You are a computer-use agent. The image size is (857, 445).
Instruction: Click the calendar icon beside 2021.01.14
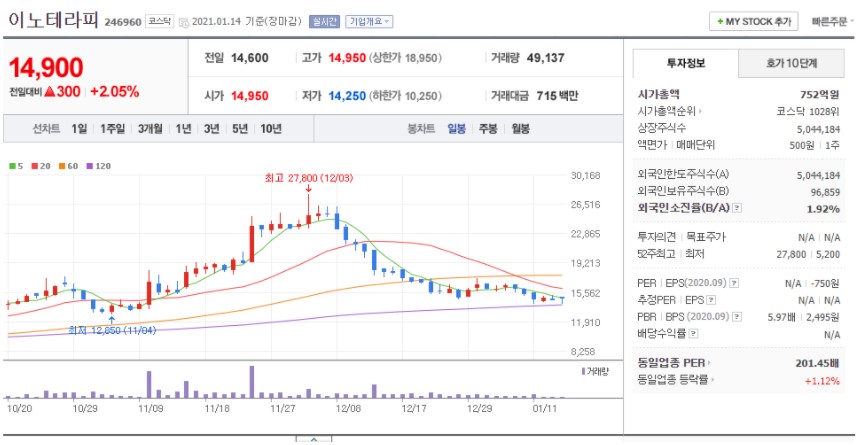pos(184,22)
